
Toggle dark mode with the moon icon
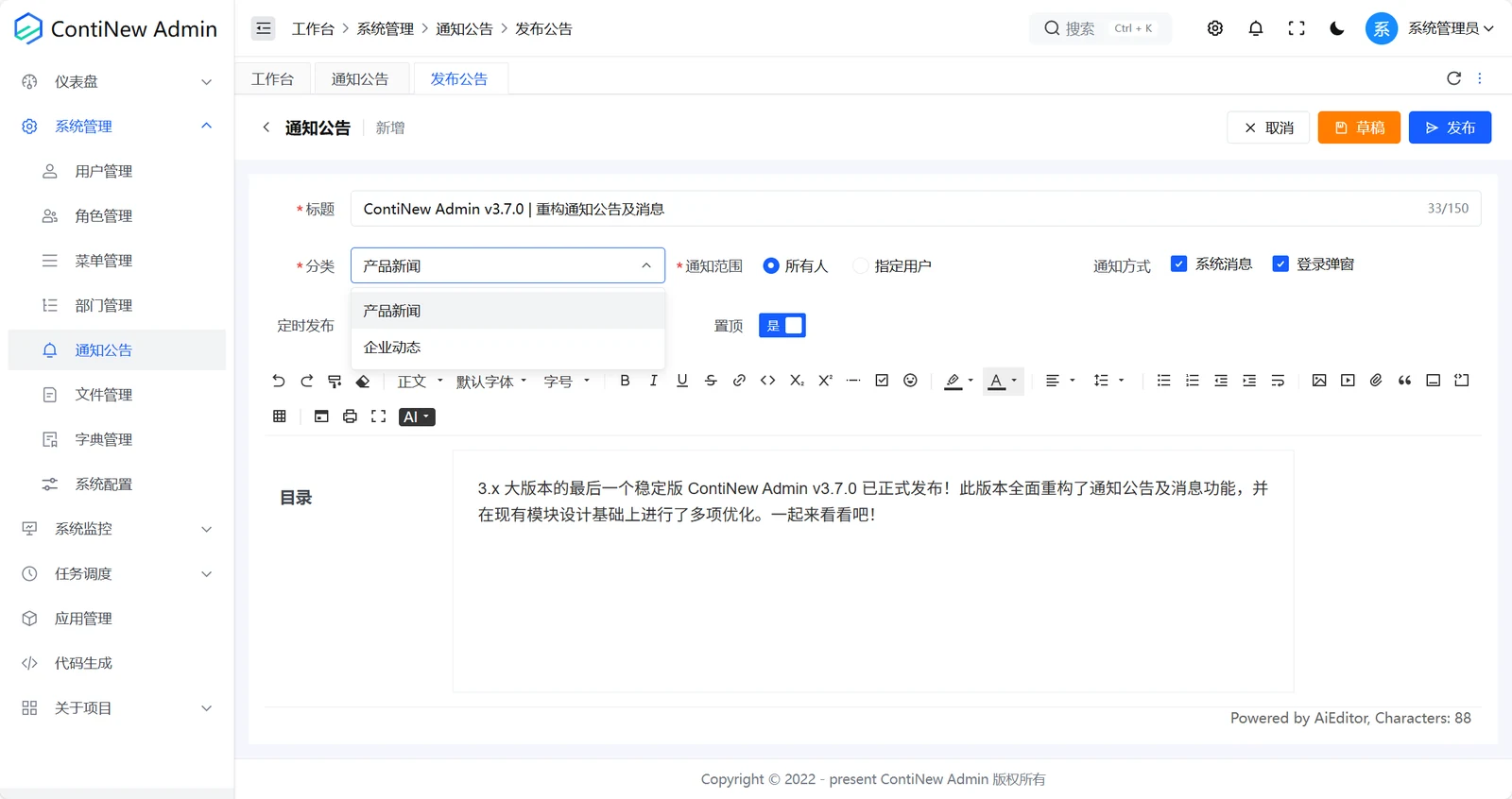coord(1336,28)
